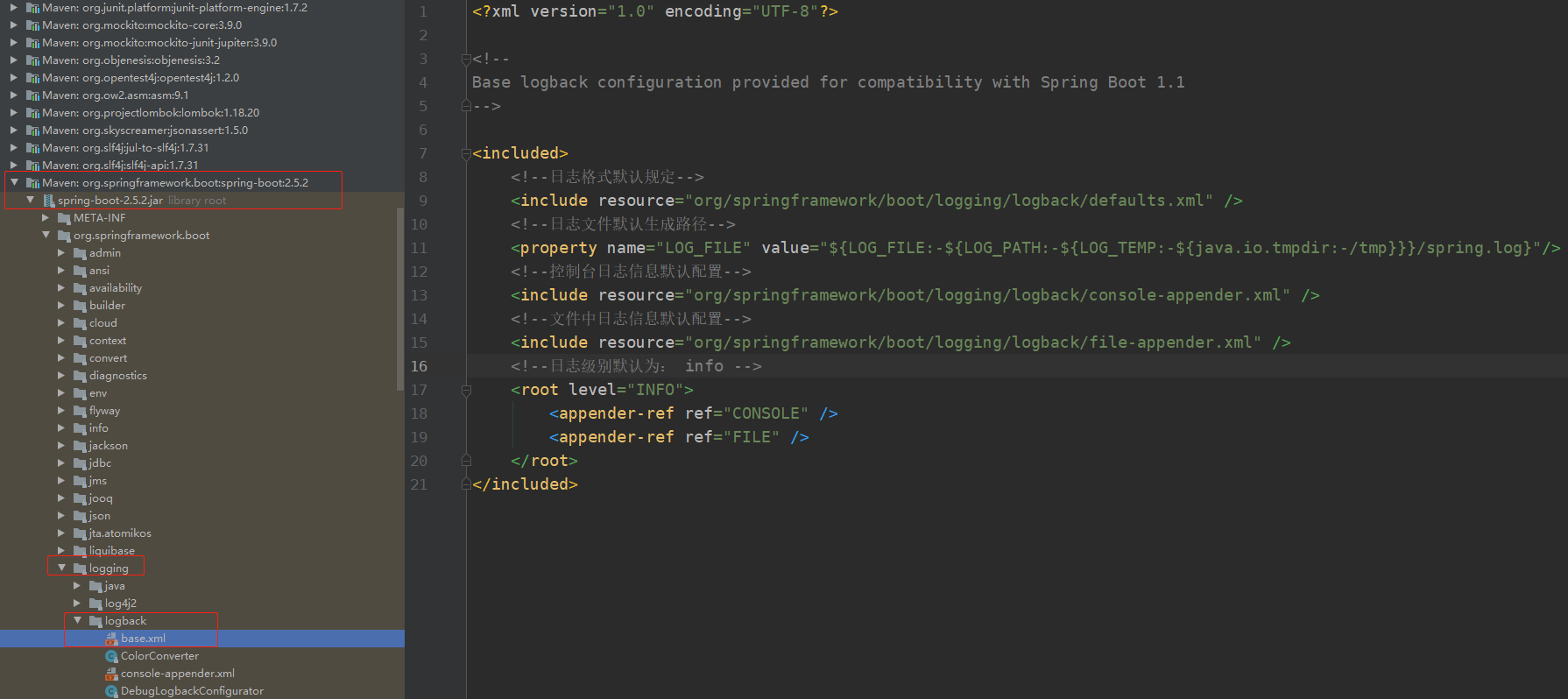The height and width of the screenshot is (699, 1568).
Task: Click the jooq folder icon
Action: point(80,498)
